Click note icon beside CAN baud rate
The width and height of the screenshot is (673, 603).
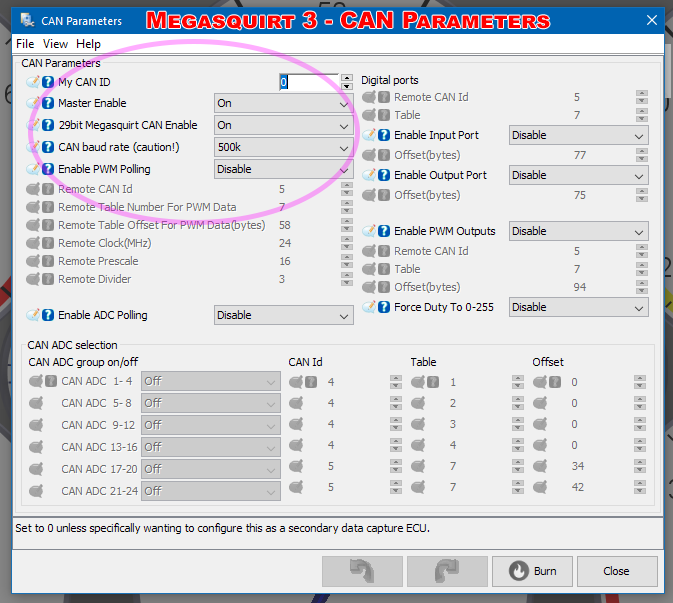click(33, 147)
